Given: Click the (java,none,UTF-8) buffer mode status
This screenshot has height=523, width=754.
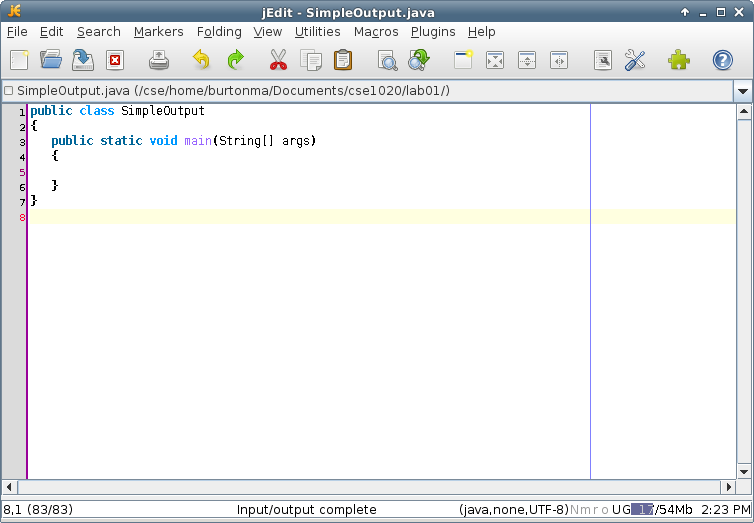Looking at the screenshot, I should point(514,510).
